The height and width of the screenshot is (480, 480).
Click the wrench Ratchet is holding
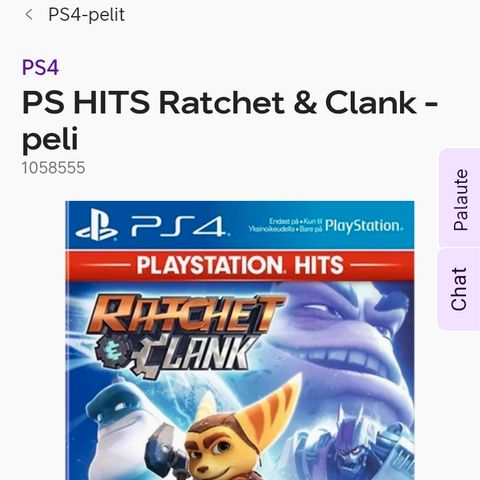[163, 445]
